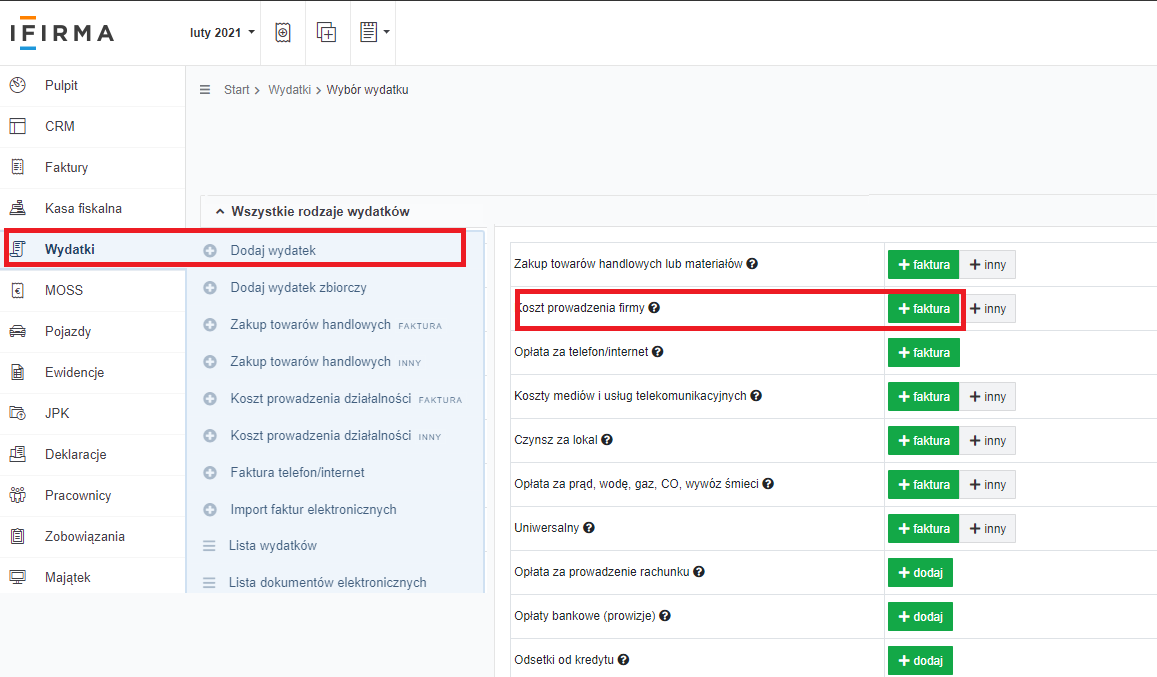This screenshot has height=677, width=1157.
Task: Go to Start breadcrumb
Action: [237, 90]
